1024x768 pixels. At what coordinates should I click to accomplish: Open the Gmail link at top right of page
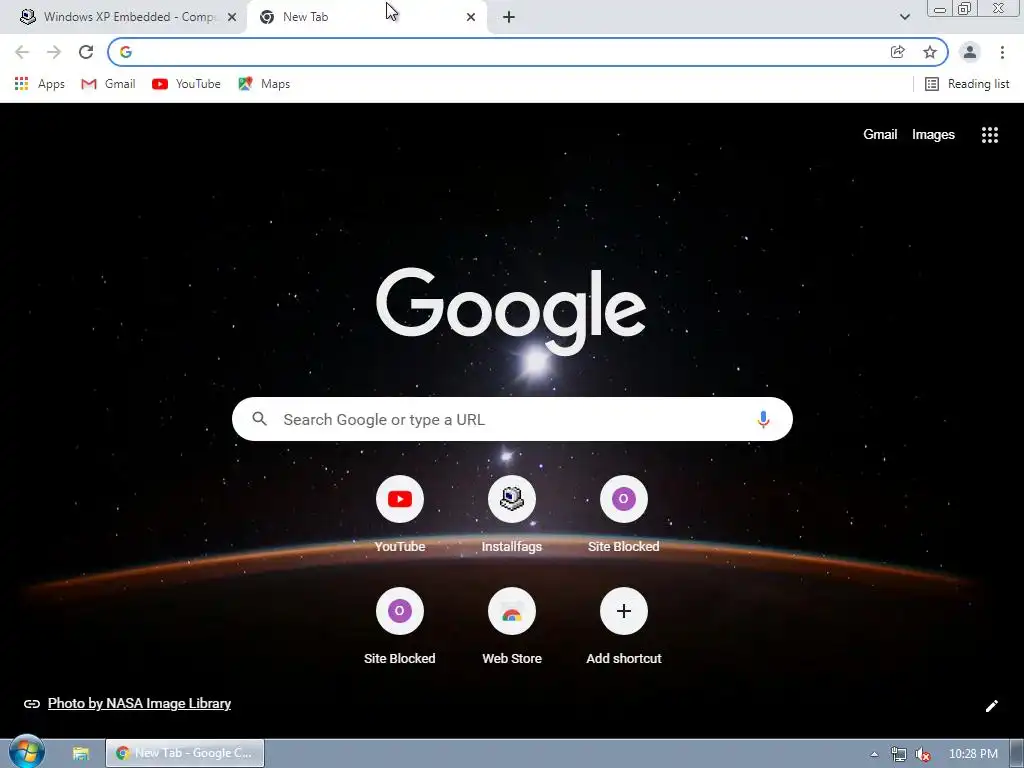(880, 135)
